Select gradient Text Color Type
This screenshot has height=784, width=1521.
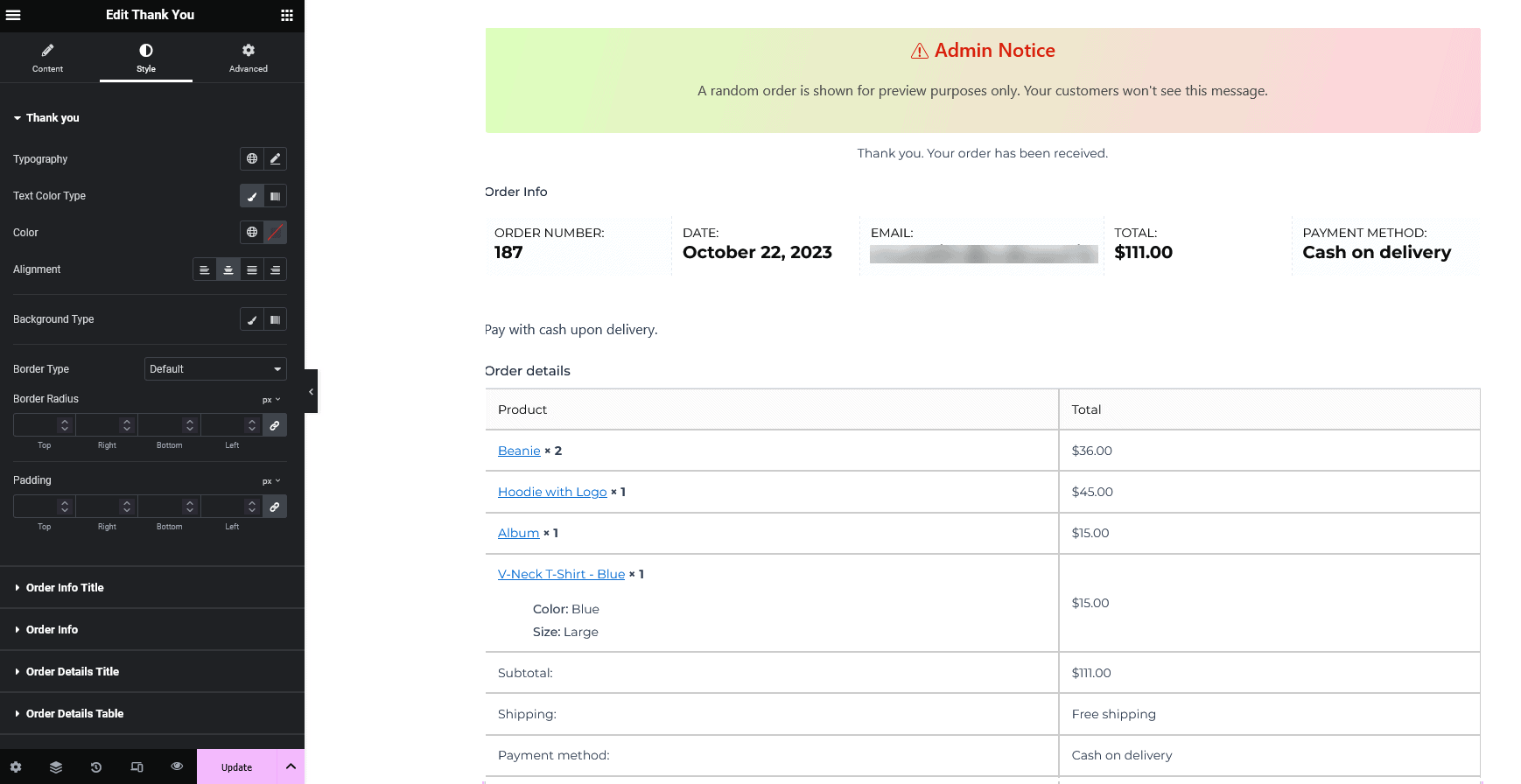coord(276,196)
